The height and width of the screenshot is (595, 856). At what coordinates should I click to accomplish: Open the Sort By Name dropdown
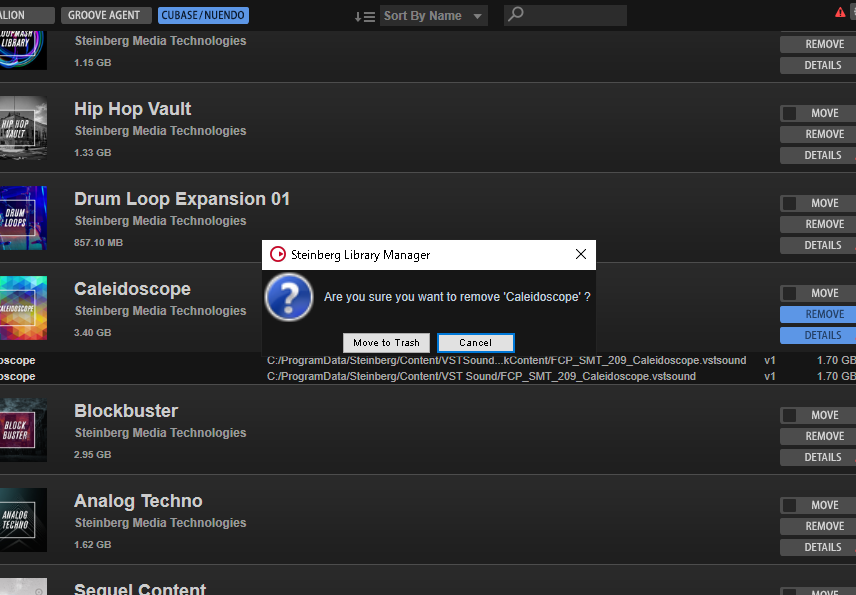click(x=433, y=16)
